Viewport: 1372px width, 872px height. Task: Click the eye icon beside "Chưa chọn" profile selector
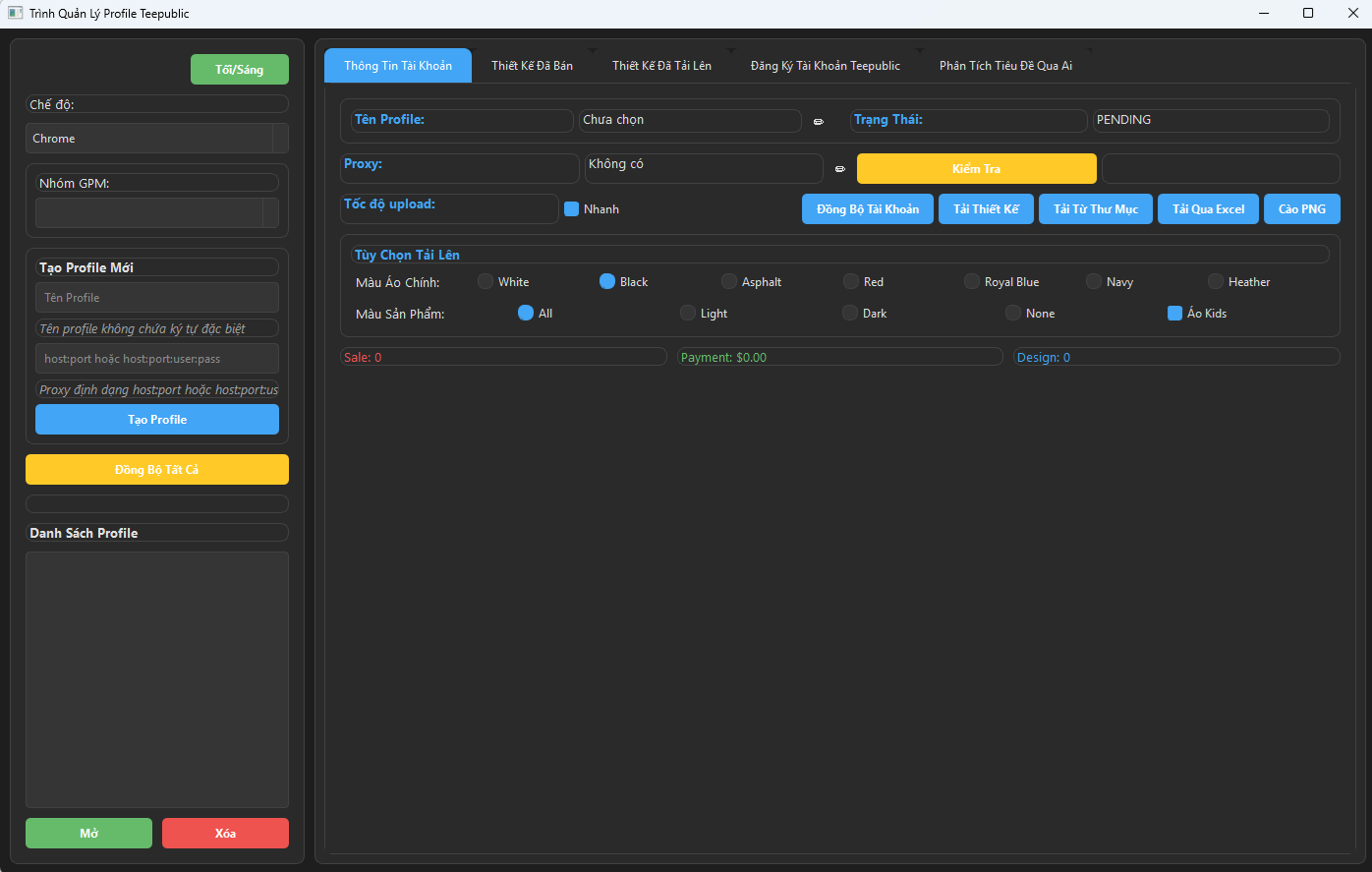coord(818,121)
